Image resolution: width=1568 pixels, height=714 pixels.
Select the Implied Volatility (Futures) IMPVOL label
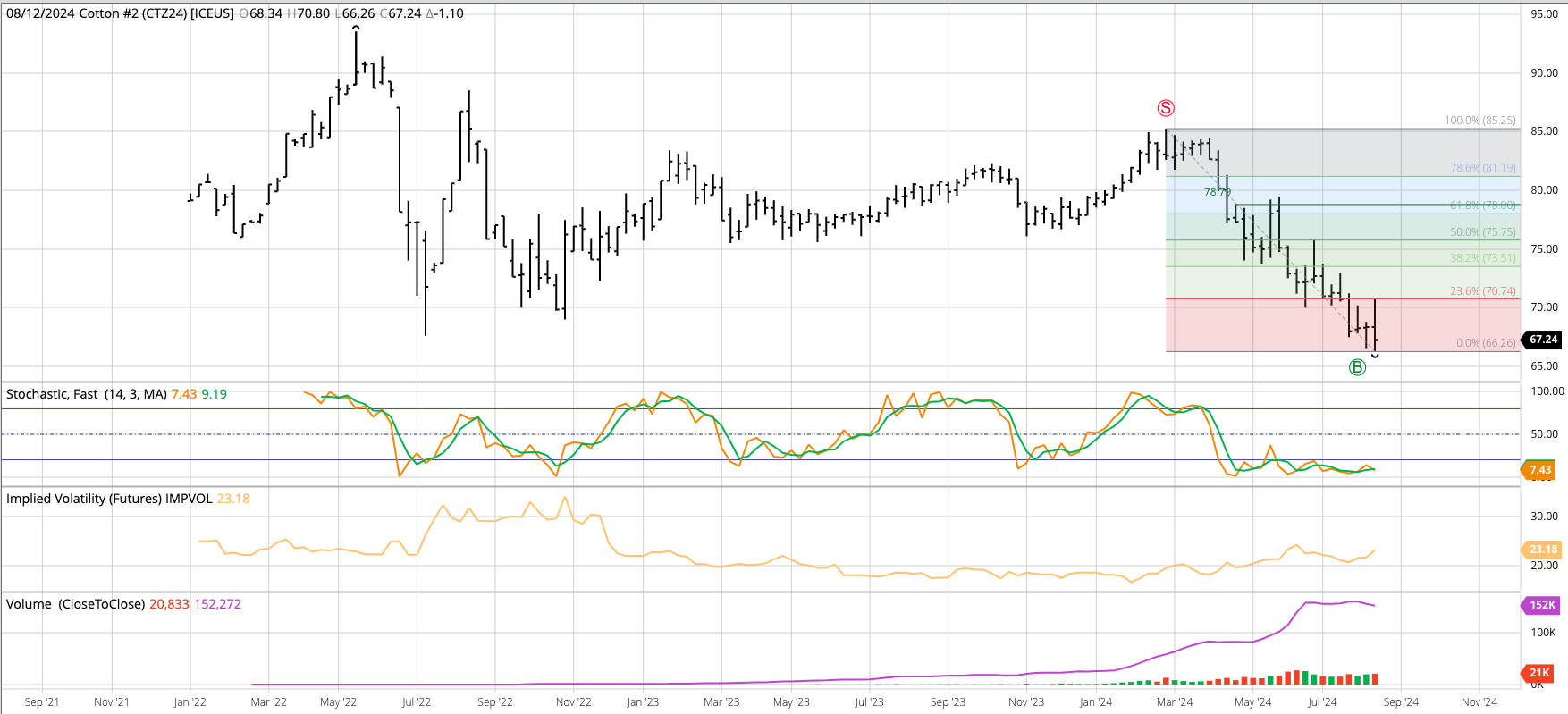click(109, 499)
